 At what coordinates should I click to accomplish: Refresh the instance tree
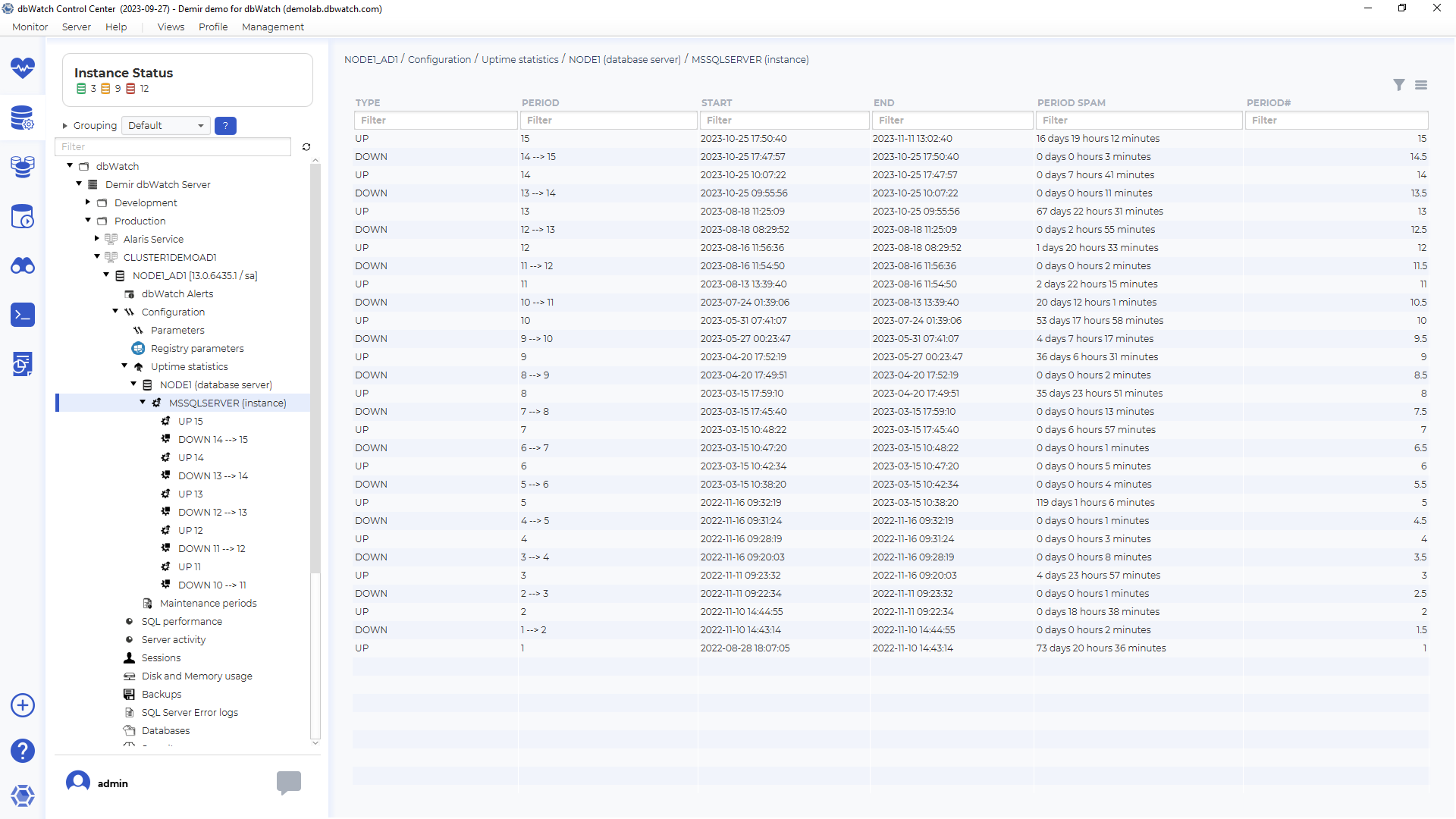click(x=306, y=147)
